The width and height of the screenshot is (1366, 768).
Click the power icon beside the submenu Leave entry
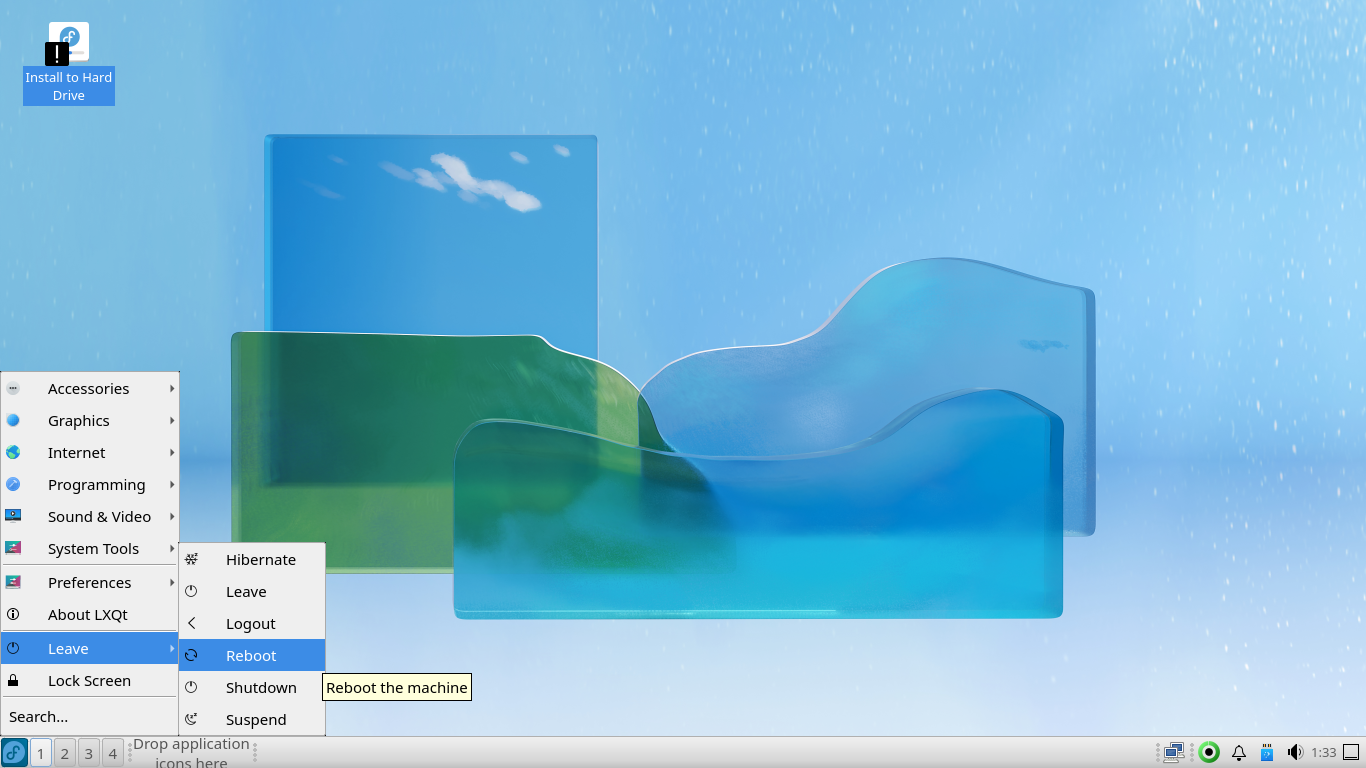[x=192, y=591]
